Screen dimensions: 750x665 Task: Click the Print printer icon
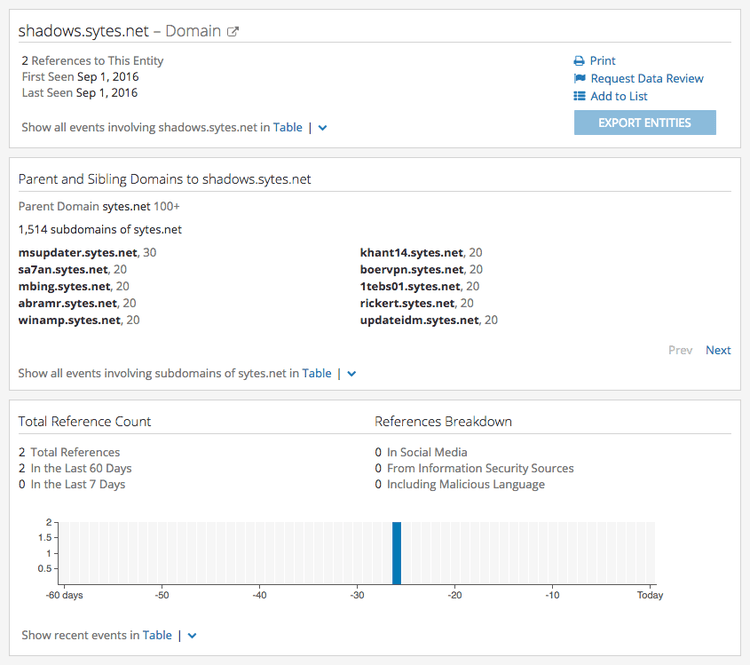579,61
